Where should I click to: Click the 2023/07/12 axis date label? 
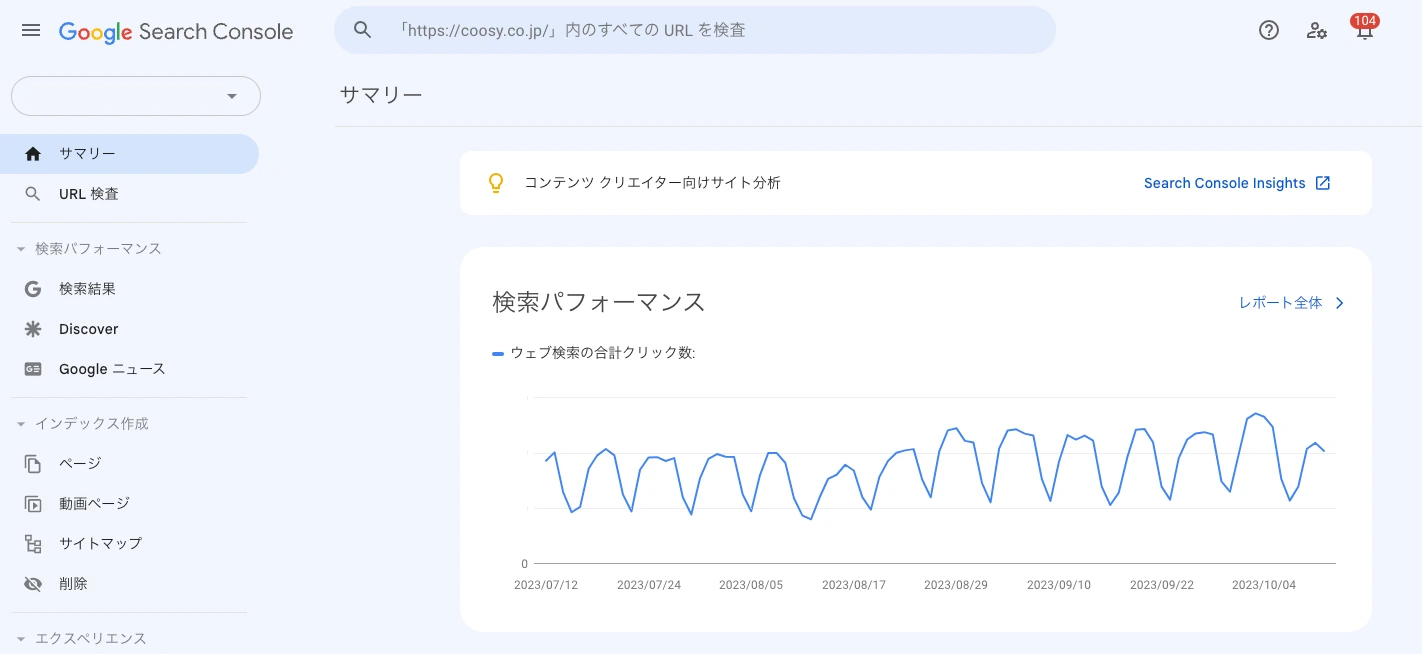click(546, 585)
